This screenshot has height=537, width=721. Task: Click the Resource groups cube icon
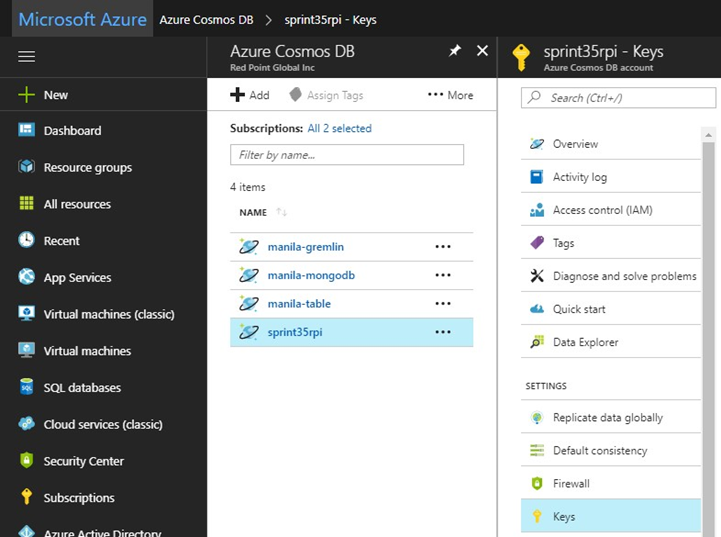(x=27, y=167)
